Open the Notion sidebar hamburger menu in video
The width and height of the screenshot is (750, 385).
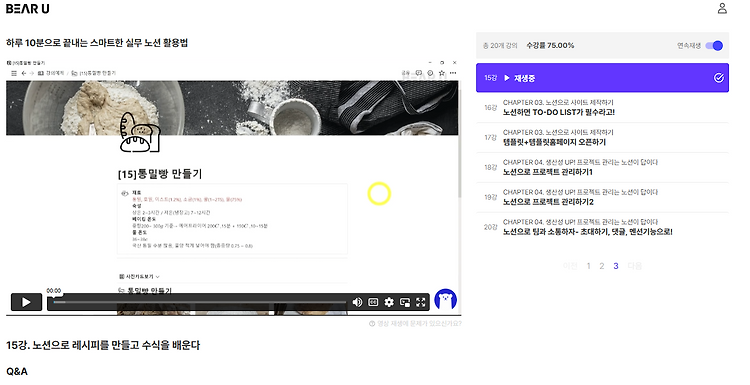click(x=14, y=73)
